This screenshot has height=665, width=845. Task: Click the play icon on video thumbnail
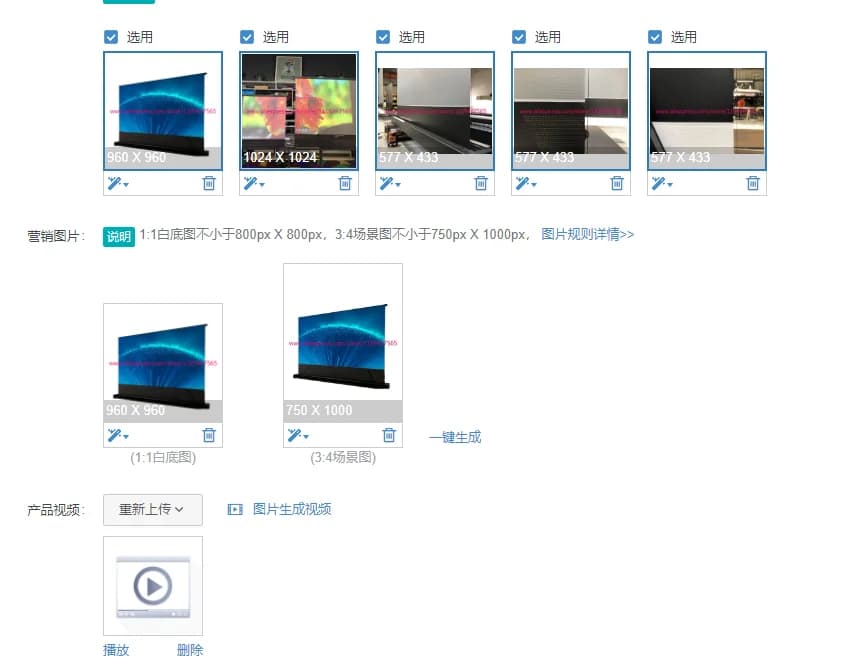click(153, 586)
